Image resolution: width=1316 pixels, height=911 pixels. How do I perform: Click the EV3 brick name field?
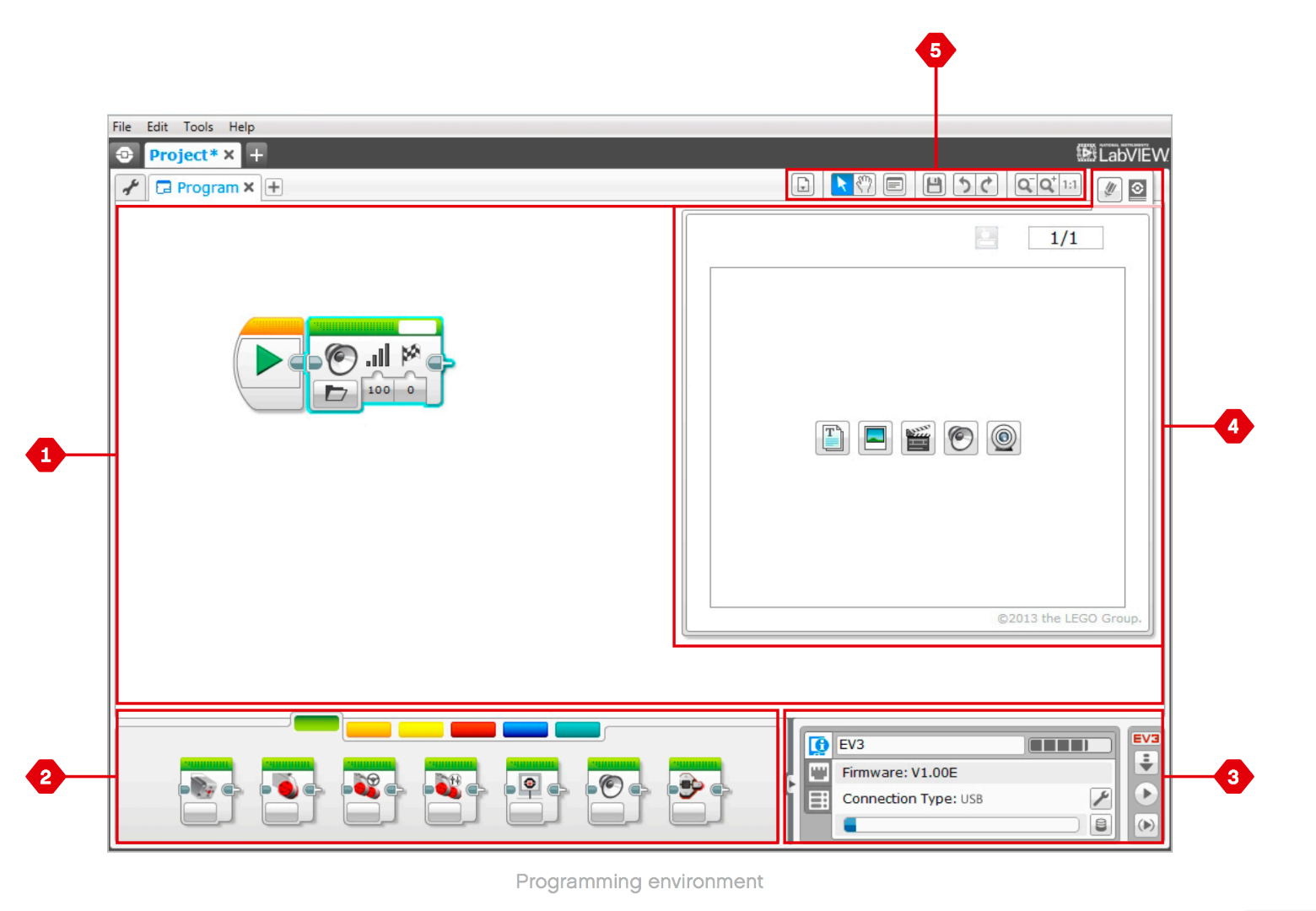click(928, 745)
